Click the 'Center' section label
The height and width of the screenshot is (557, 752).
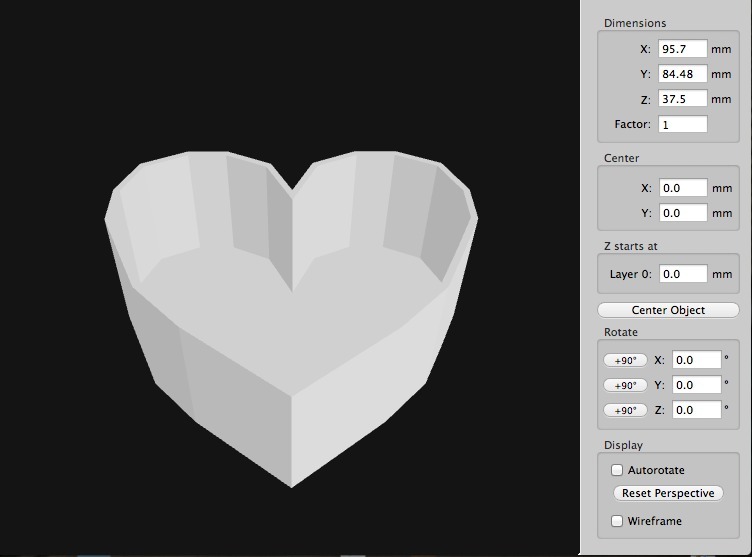coord(622,158)
